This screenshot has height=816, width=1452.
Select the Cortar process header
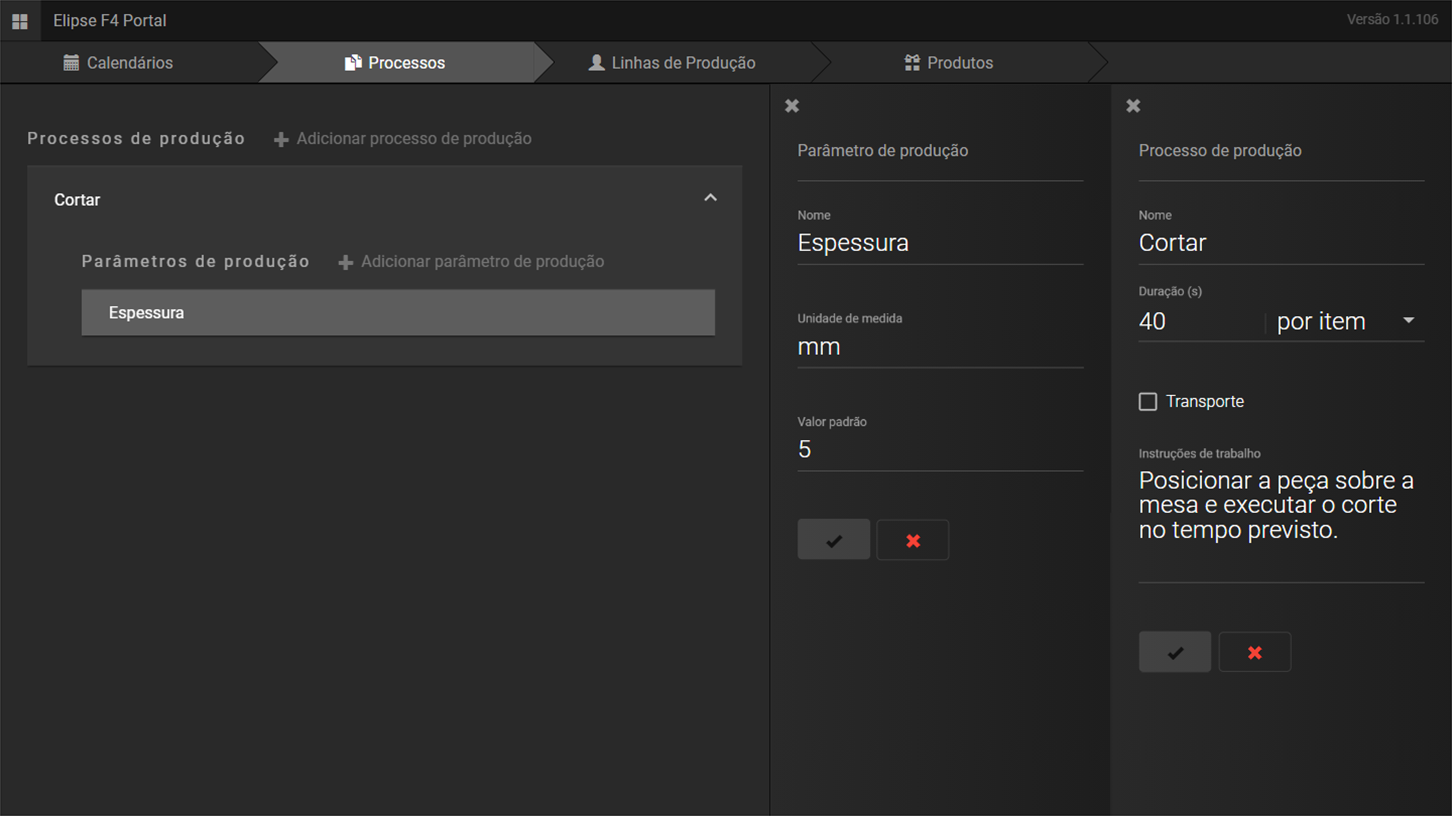[x=385, y=199]
